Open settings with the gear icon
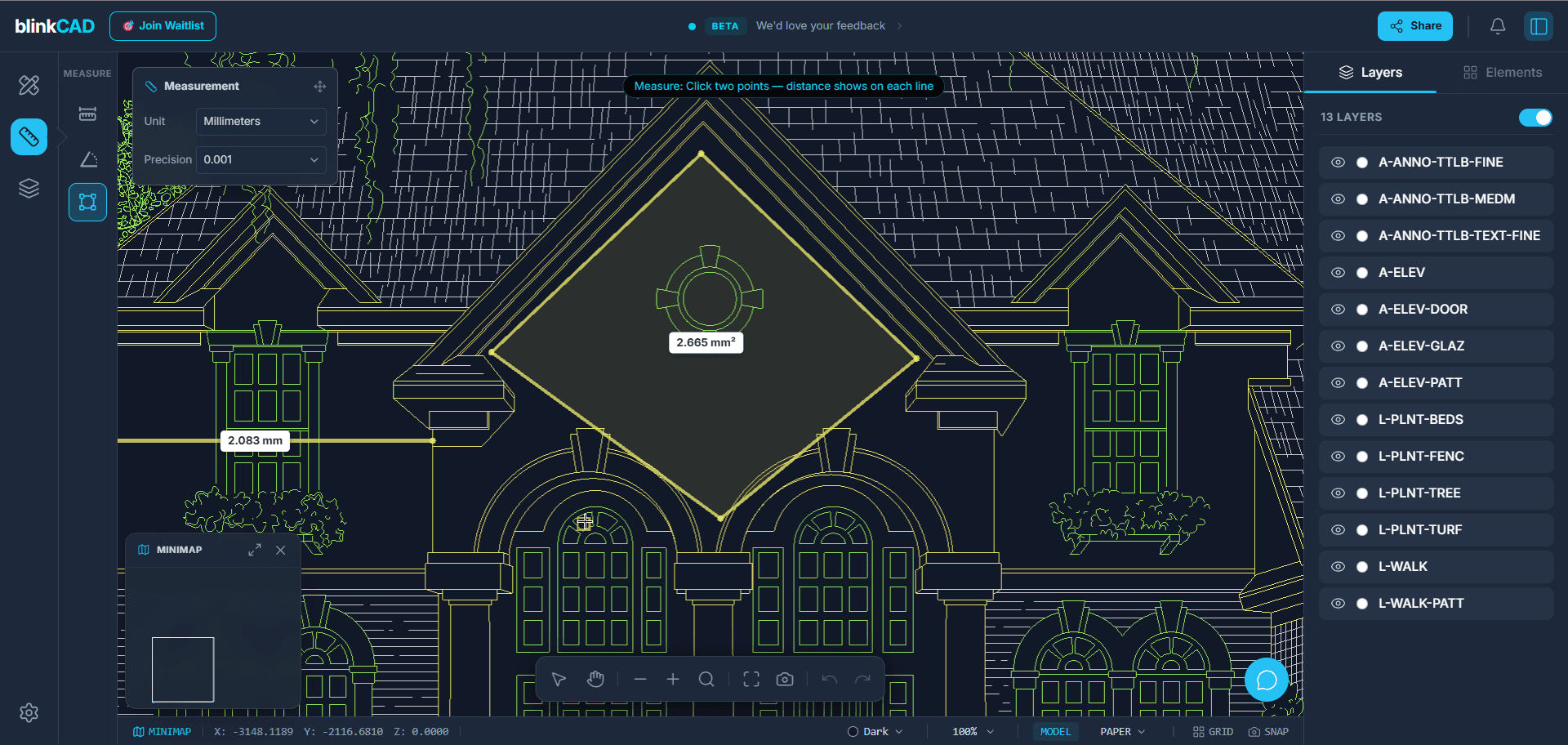 pyautogui.click(x=29, y=712)
